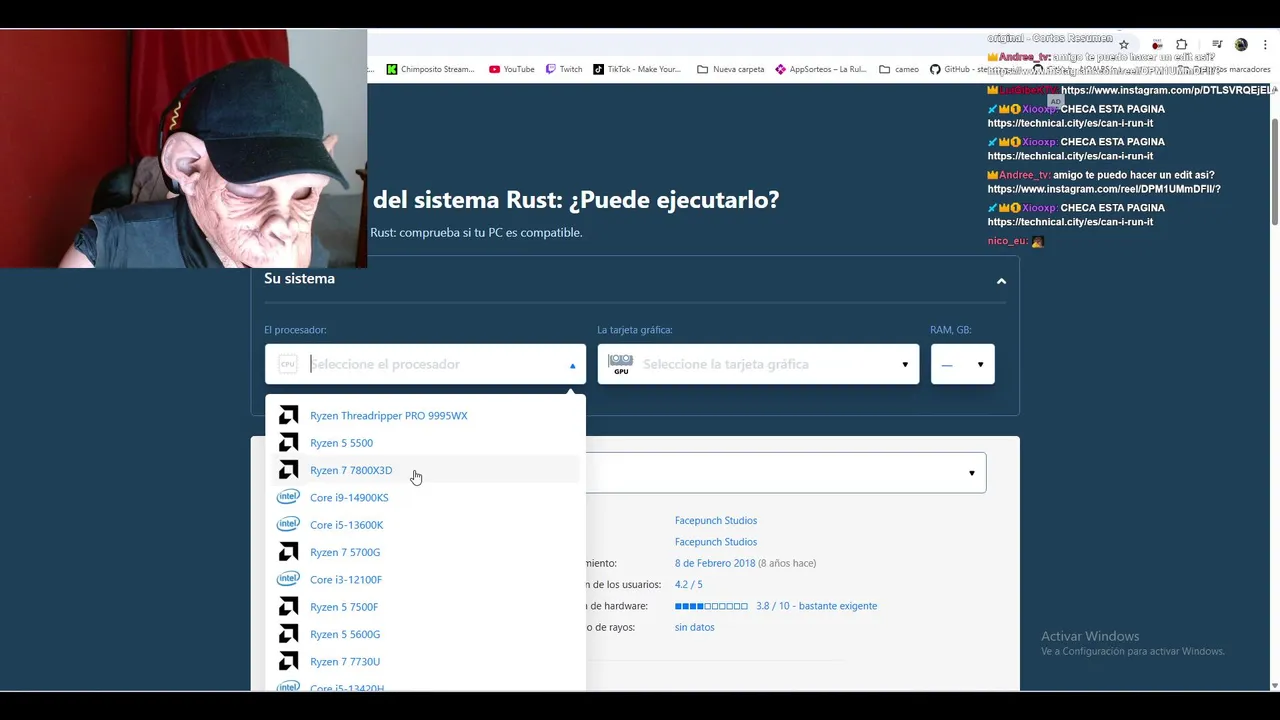
Task: Click the red recording extension icon
Action: [x=1157, y=45]
